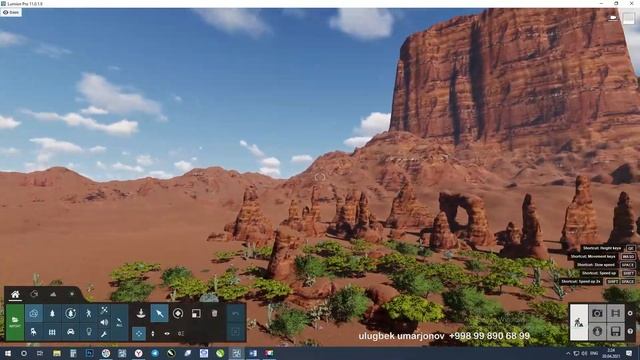Select the speaker Sound category
640x360 pixels.
104,322
